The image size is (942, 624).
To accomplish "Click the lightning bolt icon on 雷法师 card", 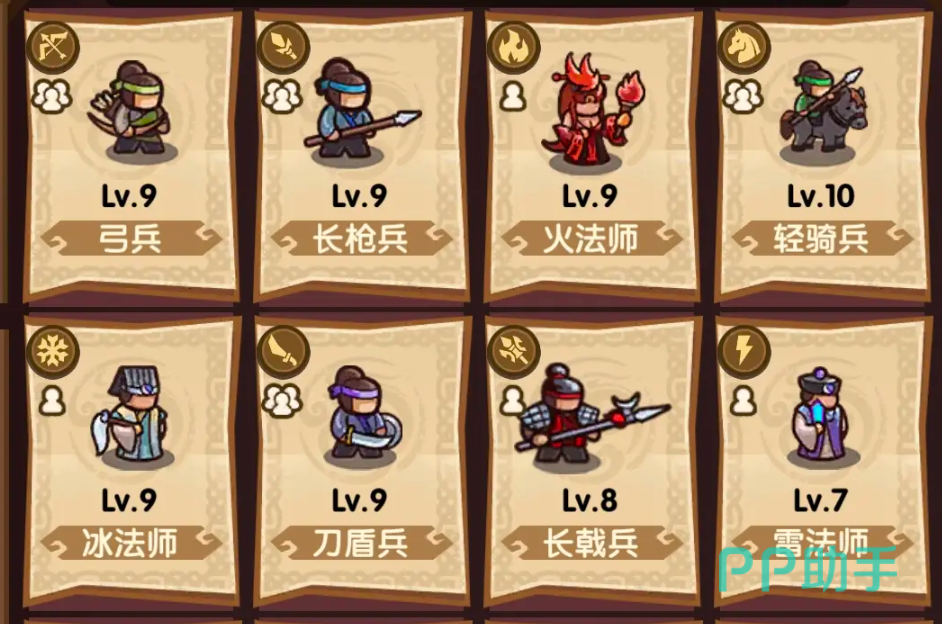I will coord(743,351).
